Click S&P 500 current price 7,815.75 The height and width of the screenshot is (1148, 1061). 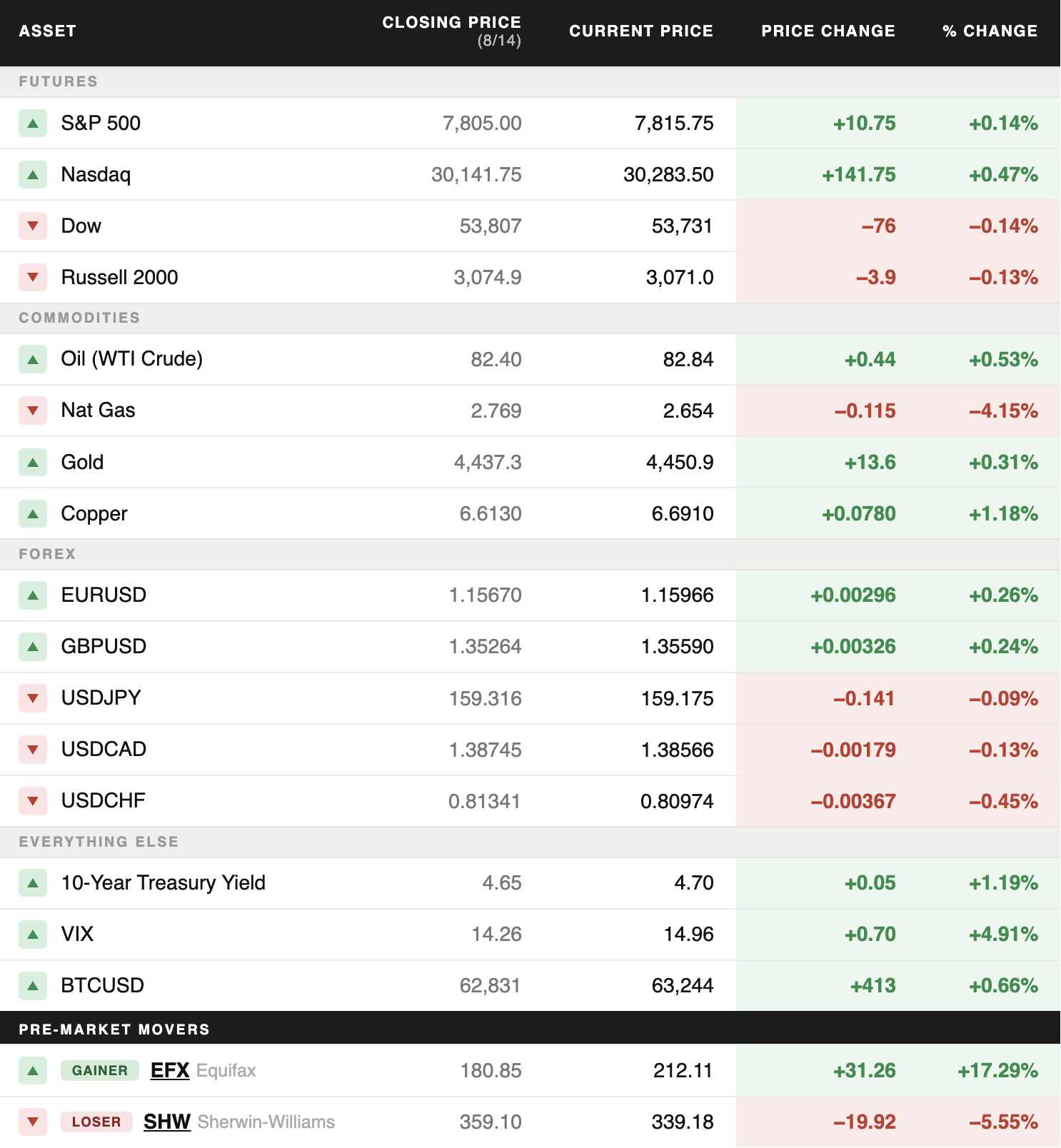pyautogui.click(x=674, y=123)
